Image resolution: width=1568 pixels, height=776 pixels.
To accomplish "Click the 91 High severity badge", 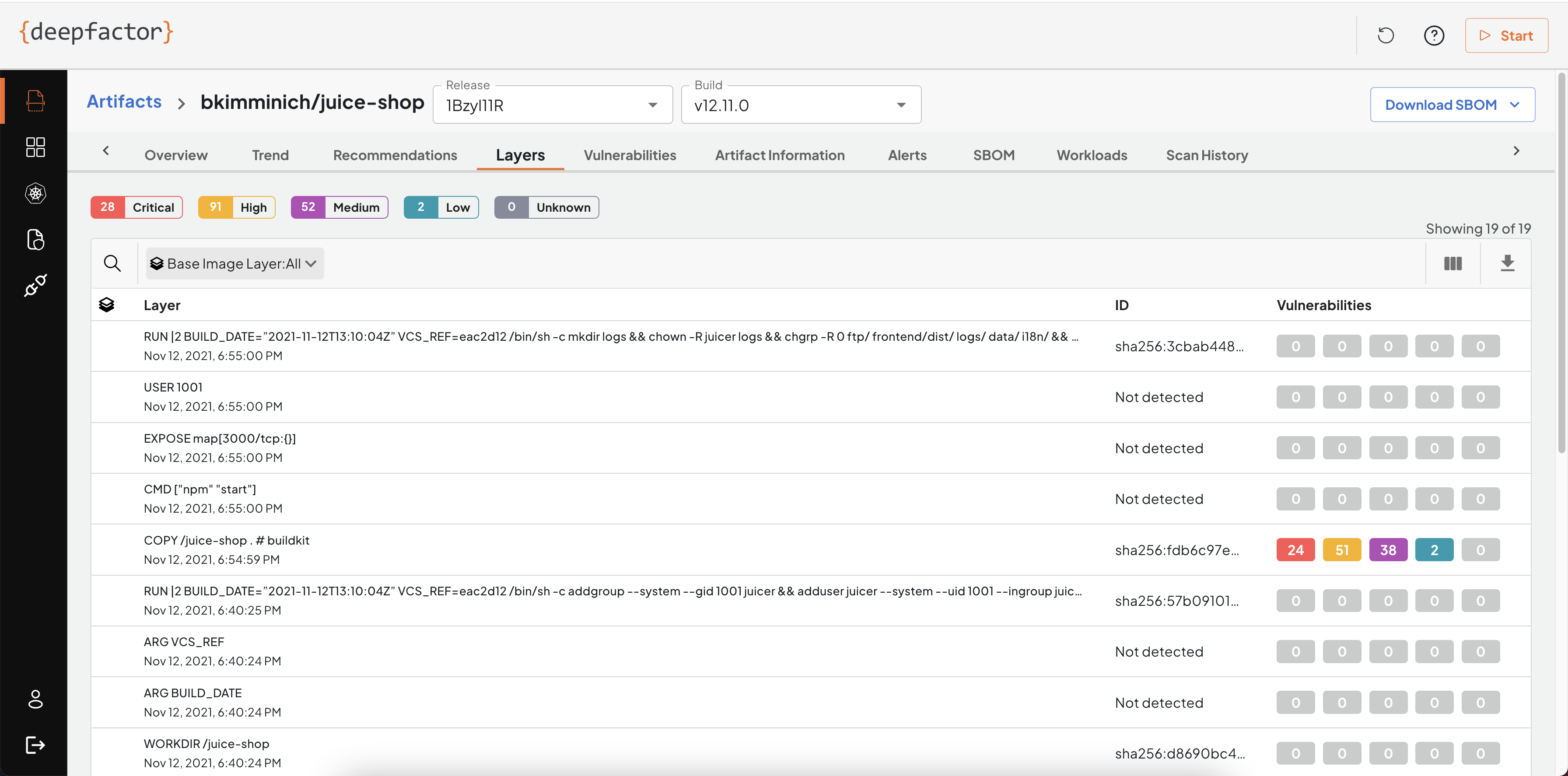I will click(237, 207).
